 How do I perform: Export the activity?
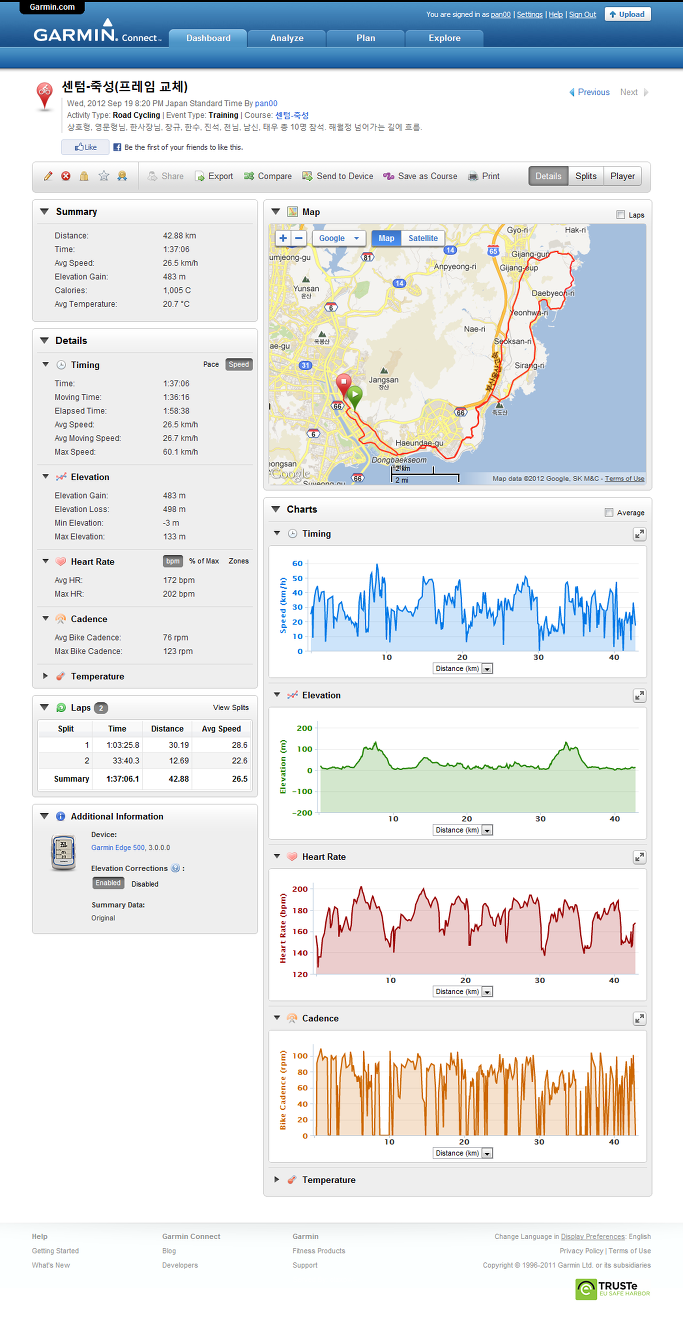(213, 176)
